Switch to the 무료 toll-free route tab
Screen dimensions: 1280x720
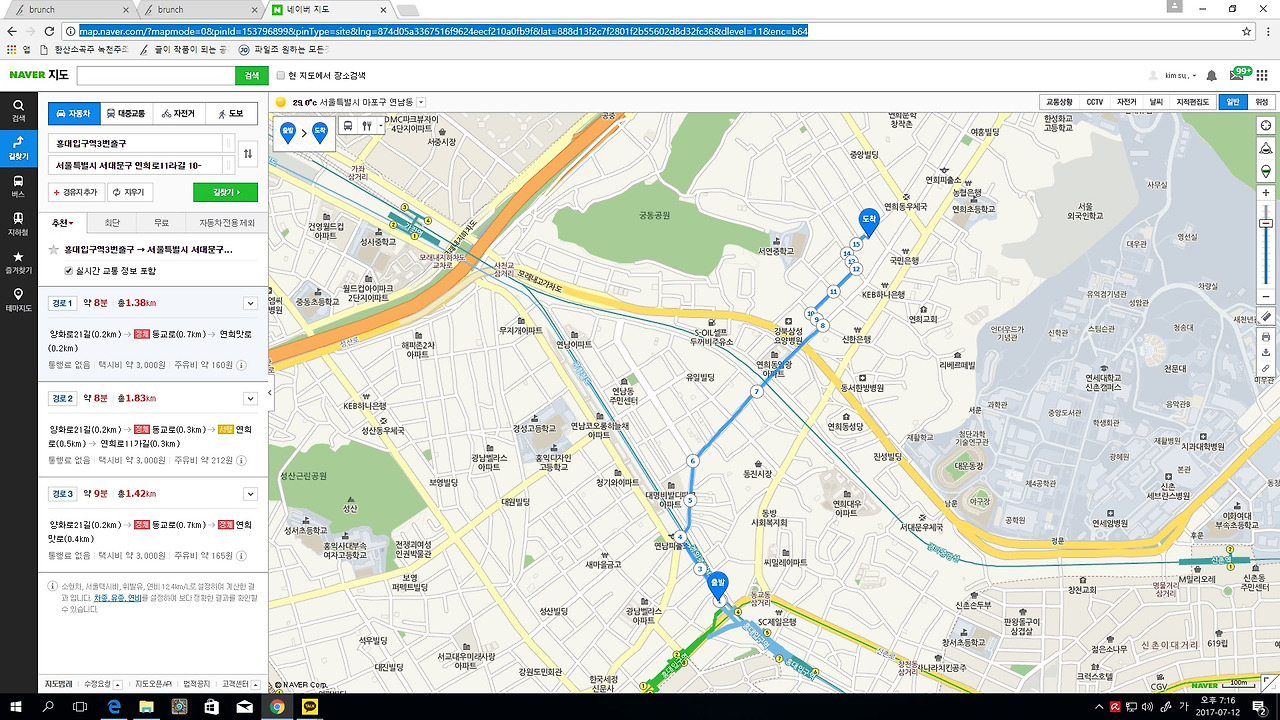161,223
